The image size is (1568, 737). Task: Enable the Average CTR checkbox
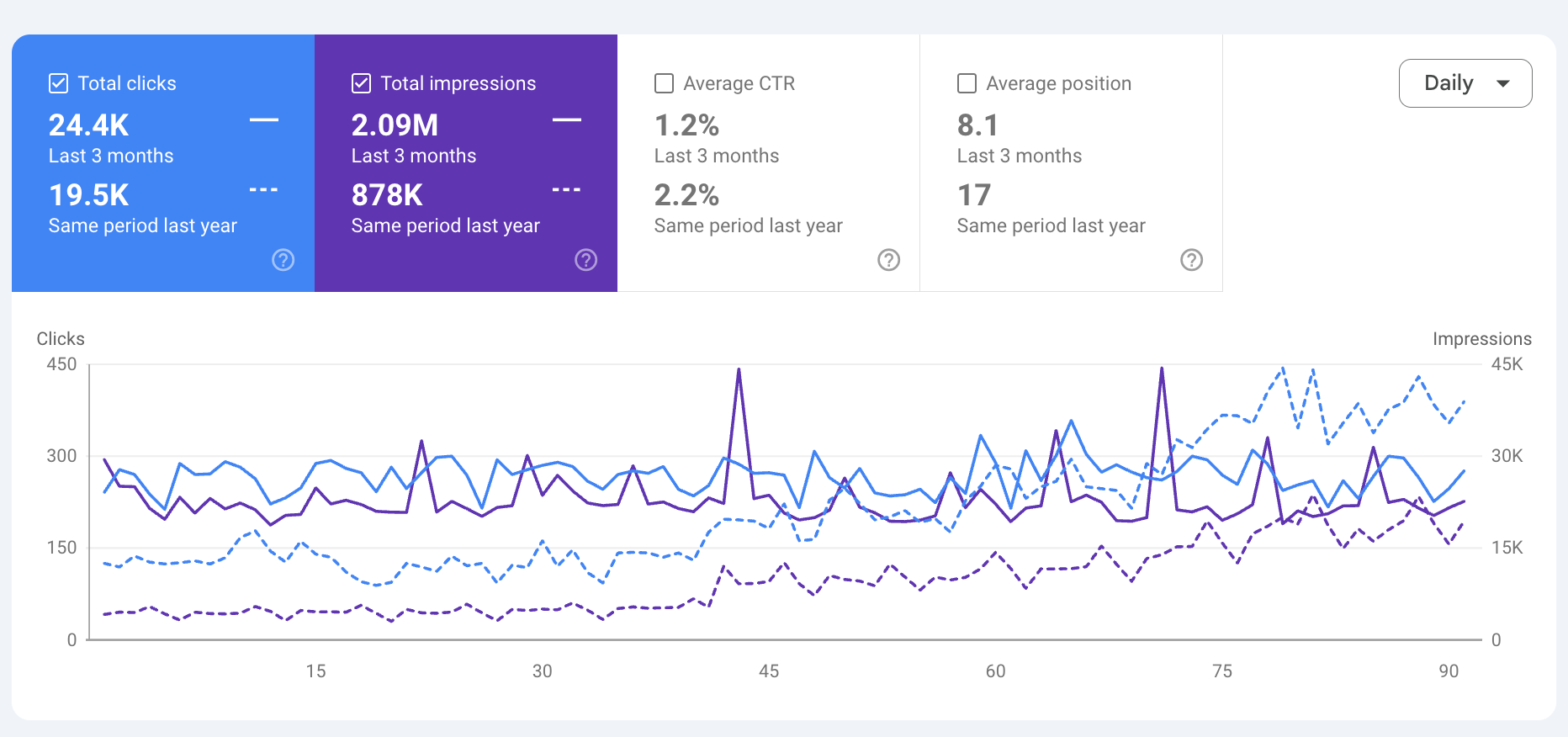click(x=665, y=83)
